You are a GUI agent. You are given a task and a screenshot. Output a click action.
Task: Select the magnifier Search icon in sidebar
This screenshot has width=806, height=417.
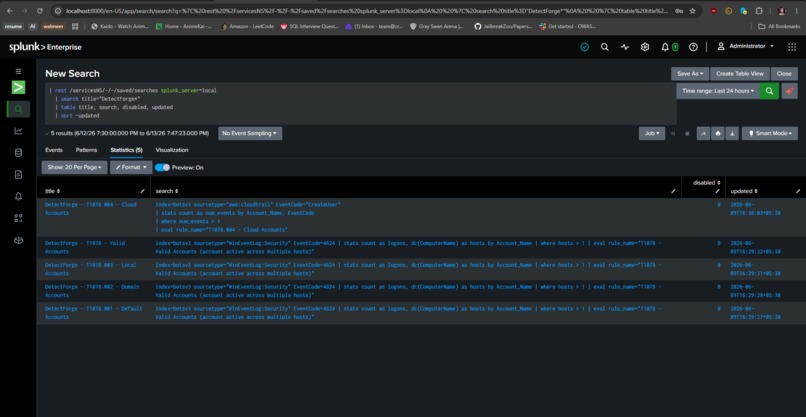tap(18, 109)
